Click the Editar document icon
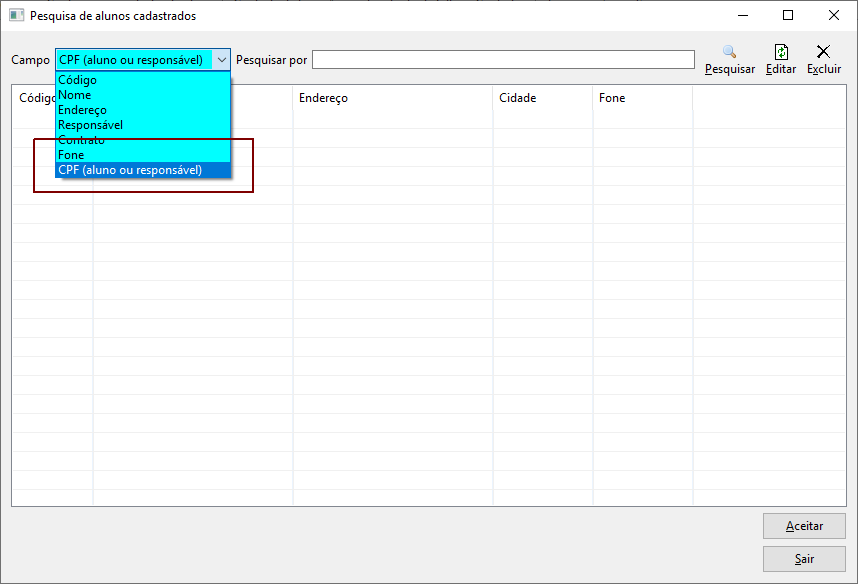The height and width of the screenshot is (584, 858). click(781, 52)
